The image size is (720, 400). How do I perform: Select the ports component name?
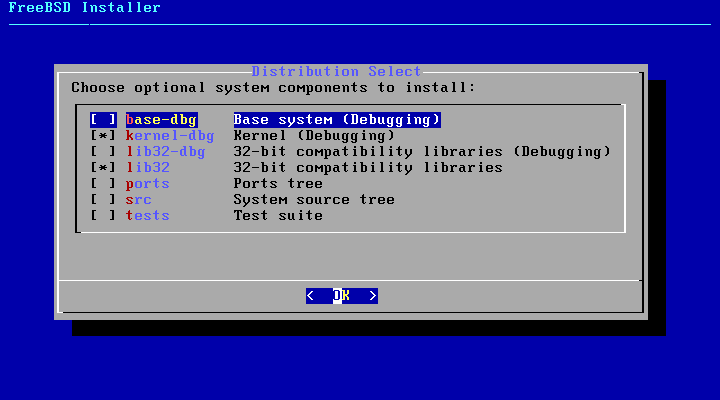click(x=147, y=184)
